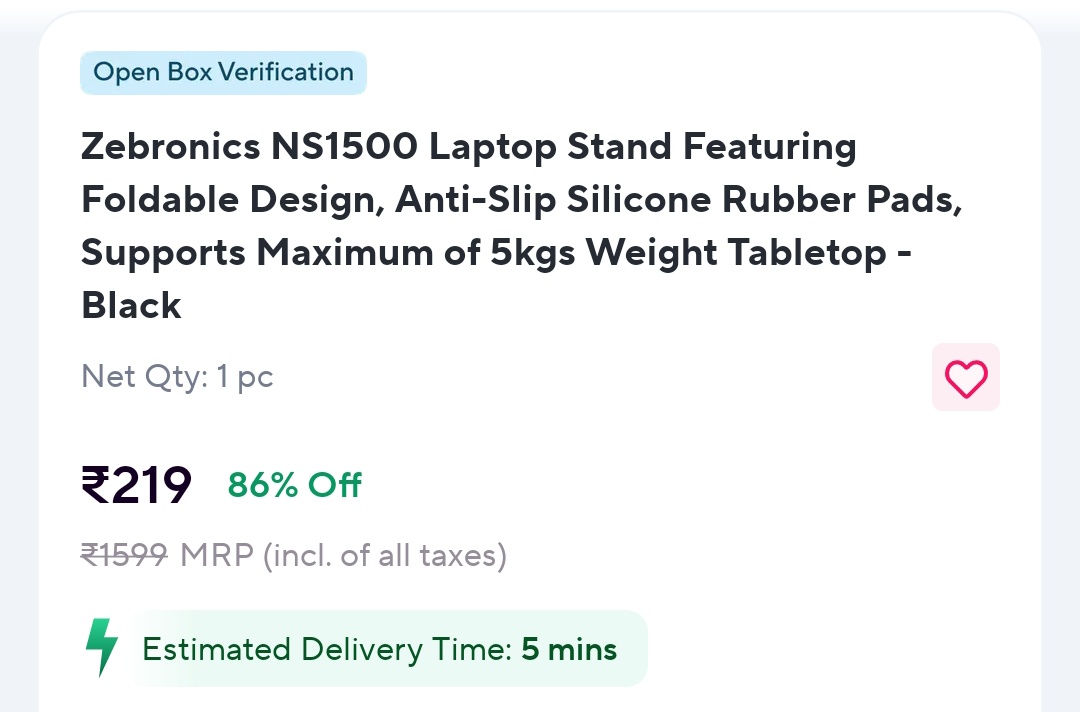Tap the heart wishlist icon
The height and width of the screenshot is (712, 1080).
(965, 378)
